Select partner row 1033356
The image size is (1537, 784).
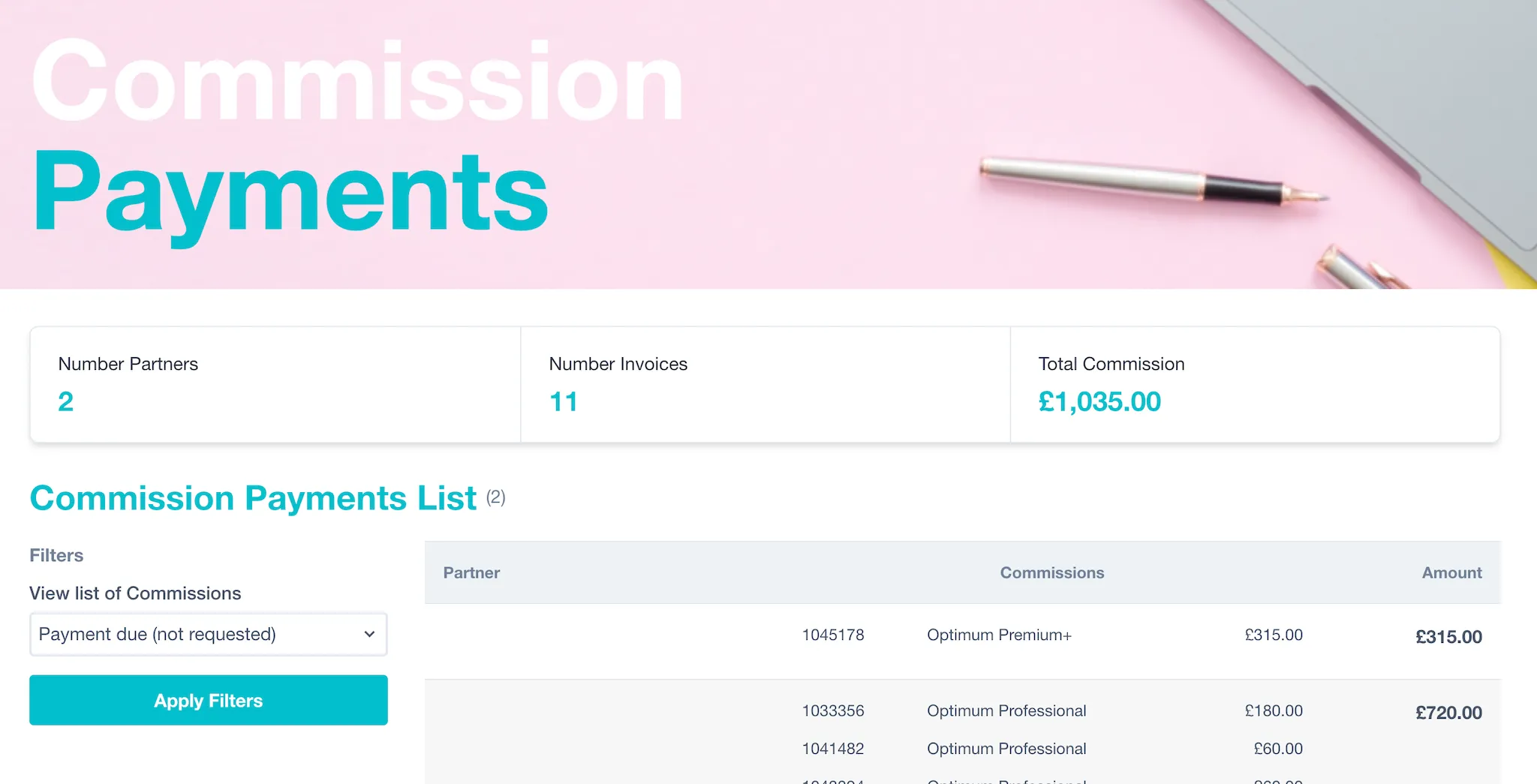click(833, 710)
